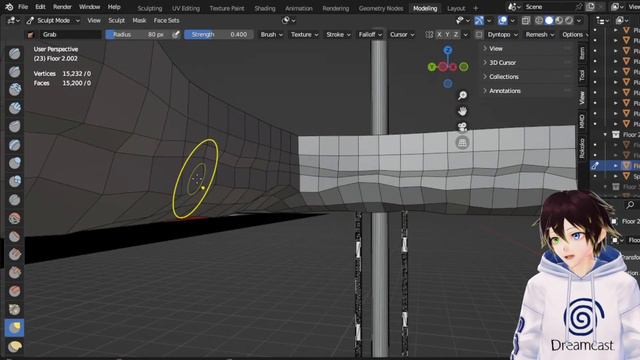The height and width of the screenshot is (360, 640).
Task: Toggle viewport overlays display
Action: (503, 20)
